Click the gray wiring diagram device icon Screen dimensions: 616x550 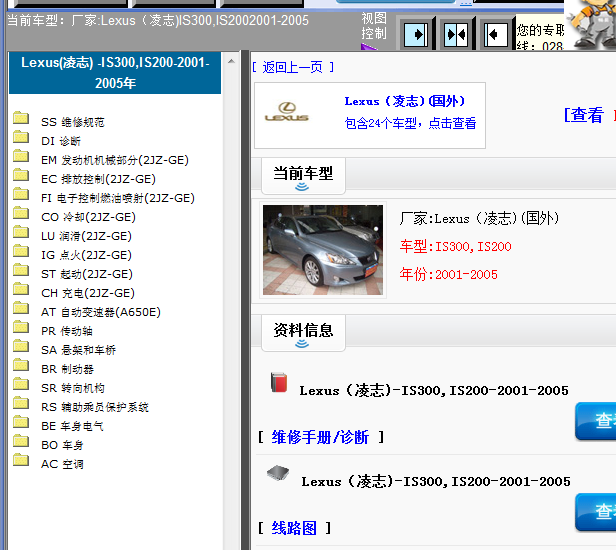278,473
